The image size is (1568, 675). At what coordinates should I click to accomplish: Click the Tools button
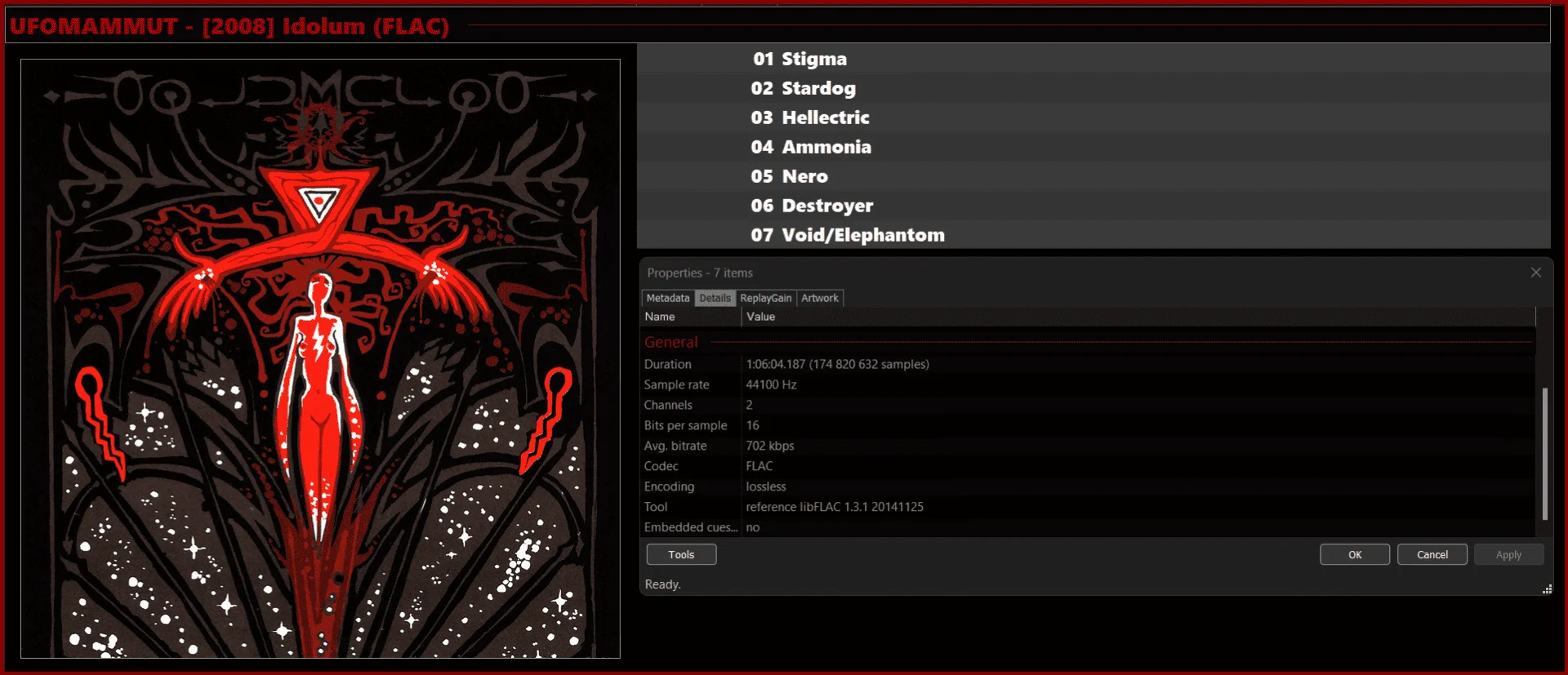pyautogui.click(x=681, y=554)
